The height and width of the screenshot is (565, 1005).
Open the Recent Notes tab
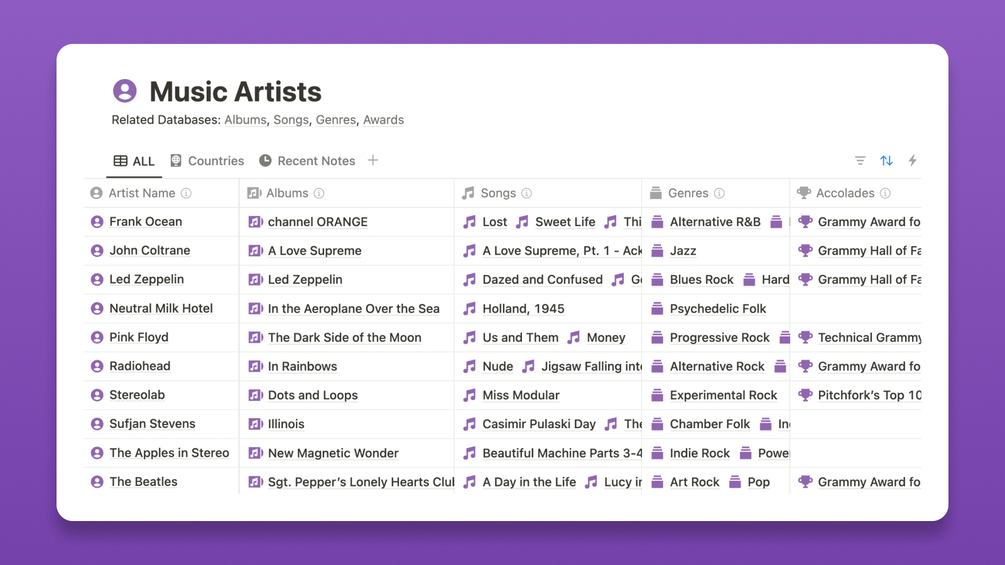(307, 161)
